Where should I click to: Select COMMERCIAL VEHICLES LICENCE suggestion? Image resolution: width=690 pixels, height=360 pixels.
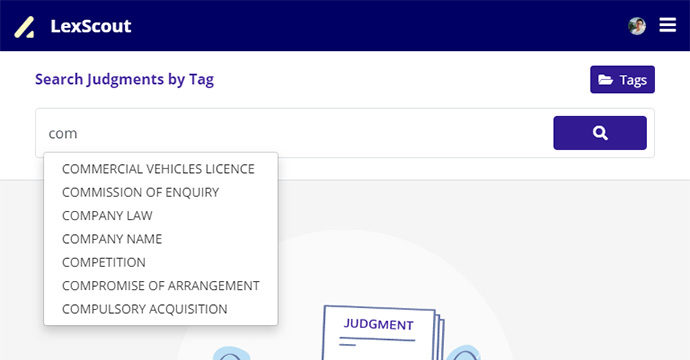161,169
